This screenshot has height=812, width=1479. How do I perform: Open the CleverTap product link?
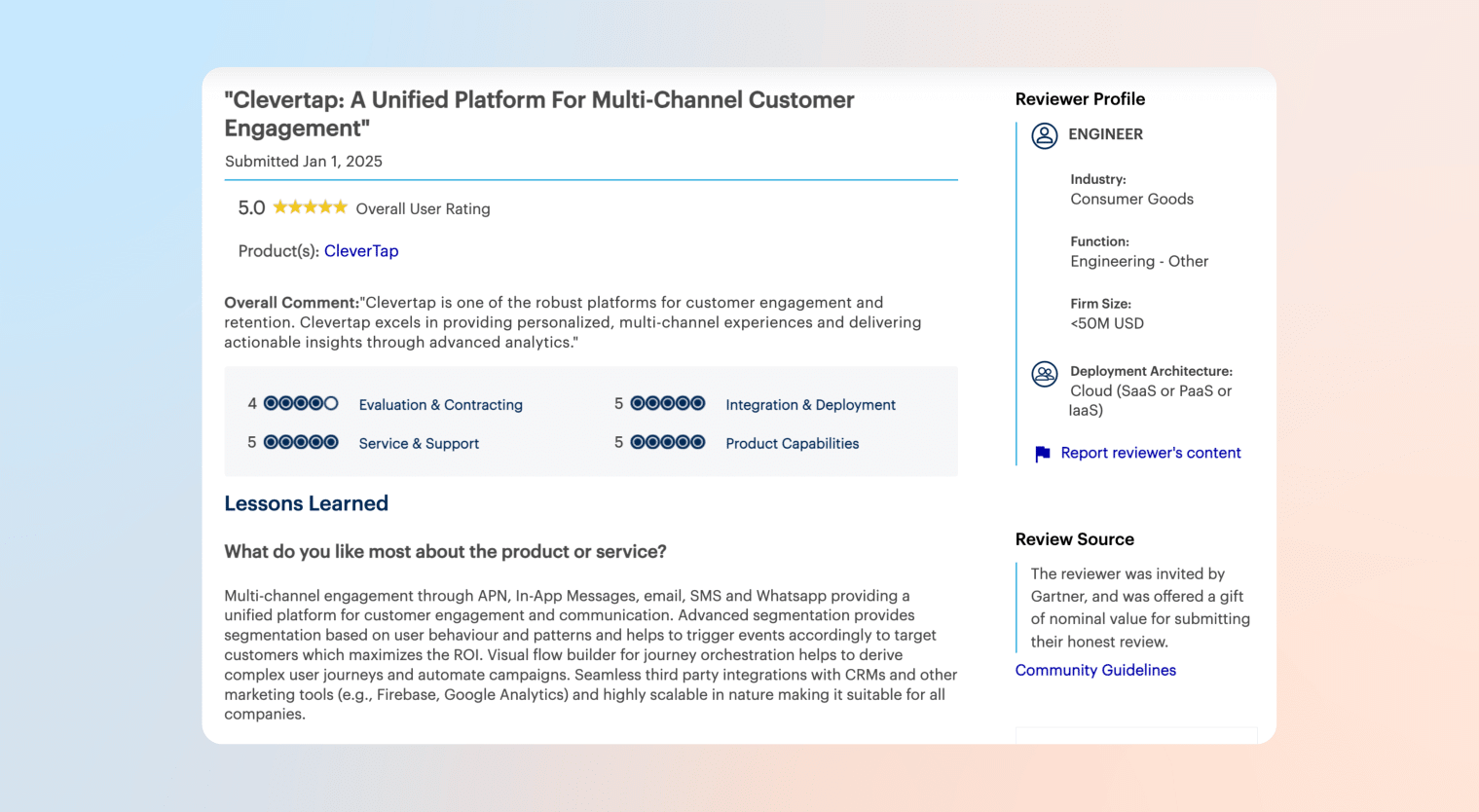360,251
